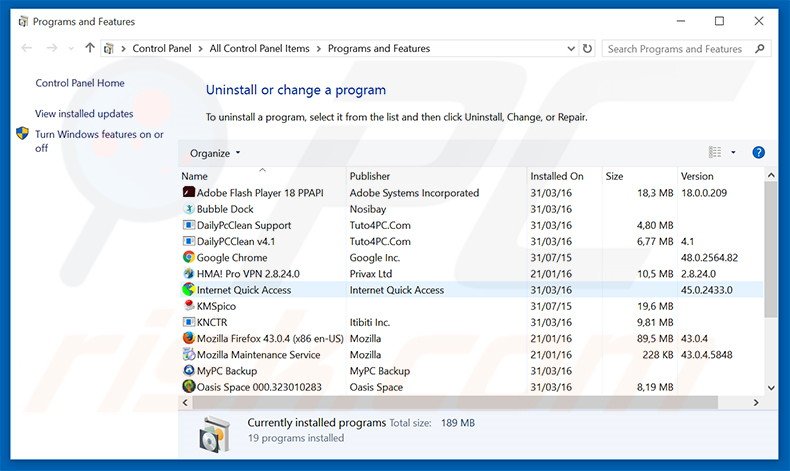Viewport: 790px width, 471px height.
Task: Open the Organize dropdown menu
Action: pos(215,153)
